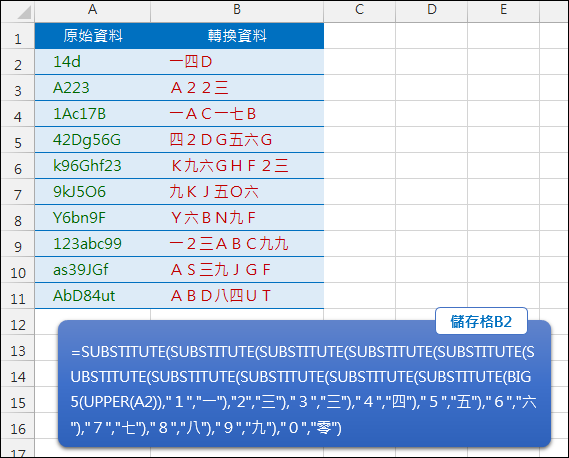Select cell containing as39JGf

click(93, 270)
